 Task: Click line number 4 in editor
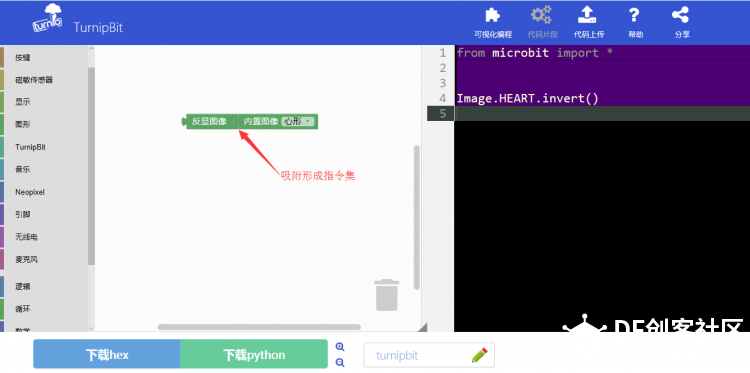(443, 99)
